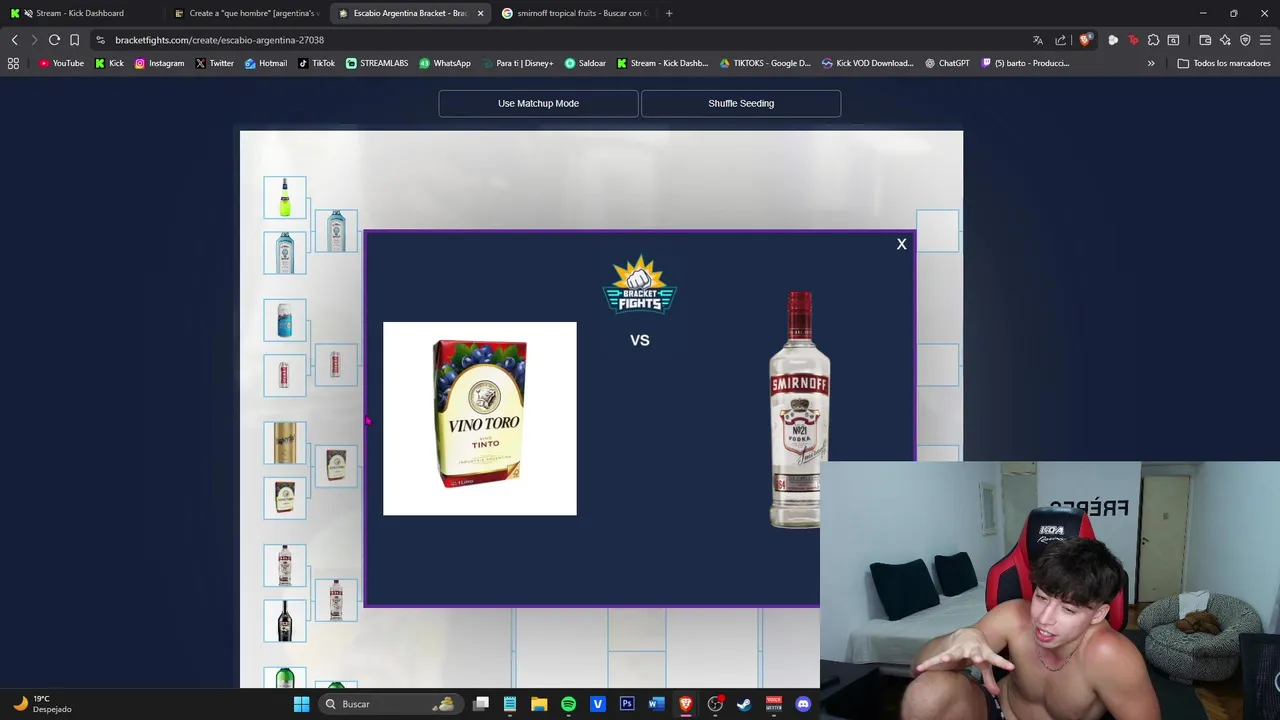Screen dimensions: 1280x720
Task: Bookmark this page with the bookmark icon
Action: 74,40
